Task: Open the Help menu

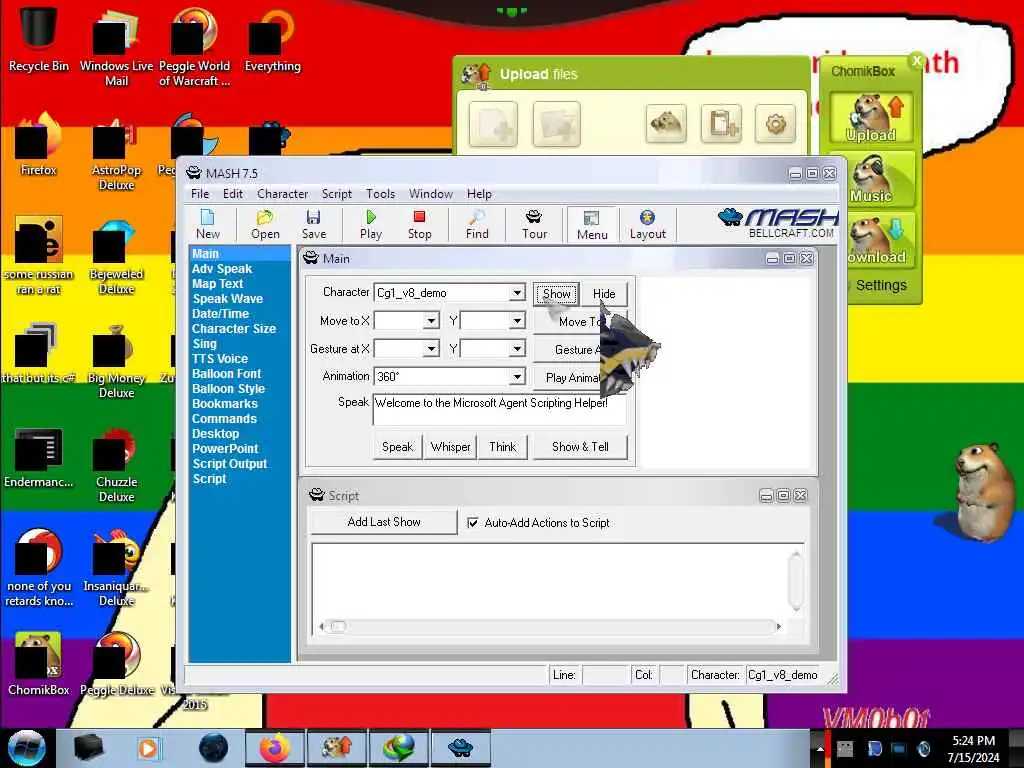Action: click(x=479, y=194)
